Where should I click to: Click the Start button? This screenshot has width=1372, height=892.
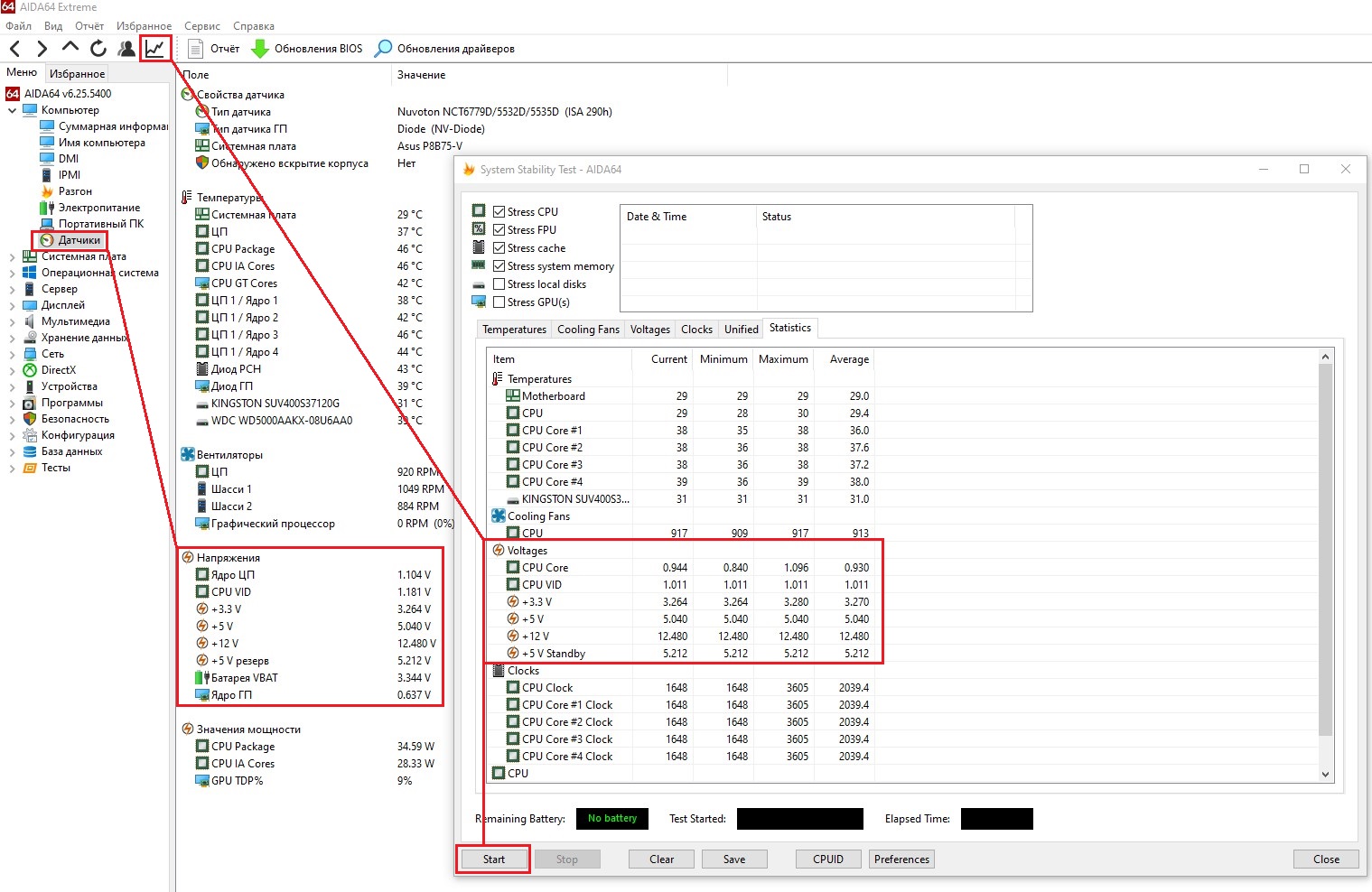point(494,859)
